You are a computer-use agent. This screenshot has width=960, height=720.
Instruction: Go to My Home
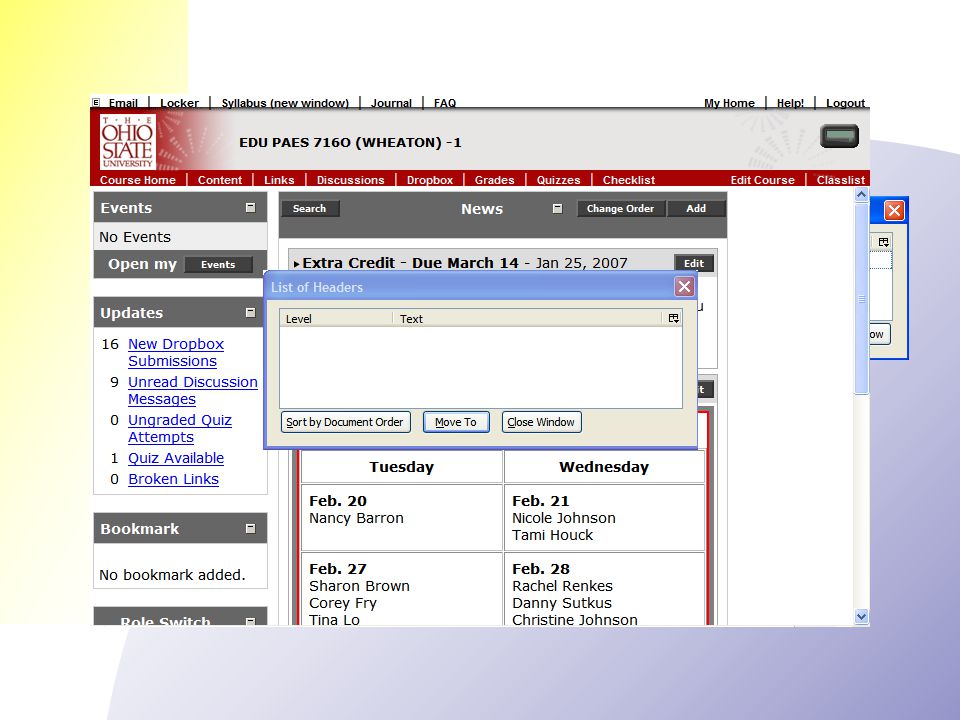[x=729, y=103]
